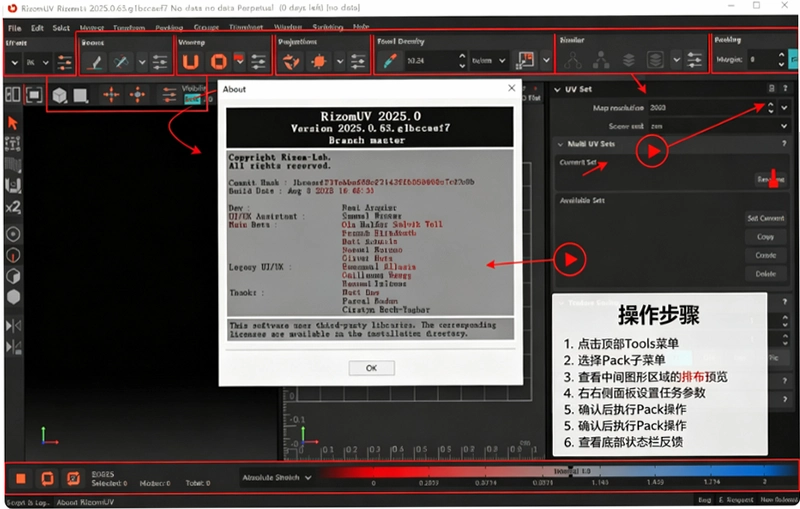The width and height of the screenshot is (800, 509).
Task: Click the solid white hexagon icon
Action: coord(13,297)
